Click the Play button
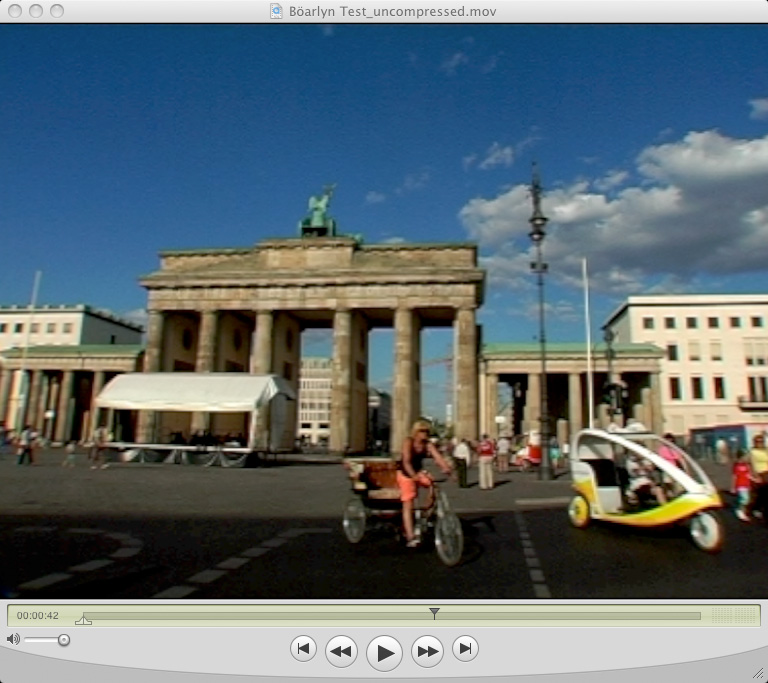This screenshot has width=768, height=683. point(384,653)
